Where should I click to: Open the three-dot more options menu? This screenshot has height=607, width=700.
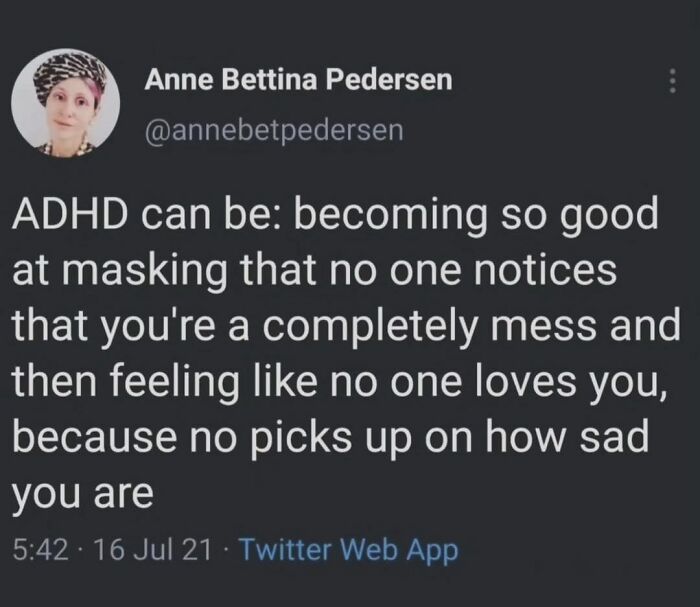673,80
